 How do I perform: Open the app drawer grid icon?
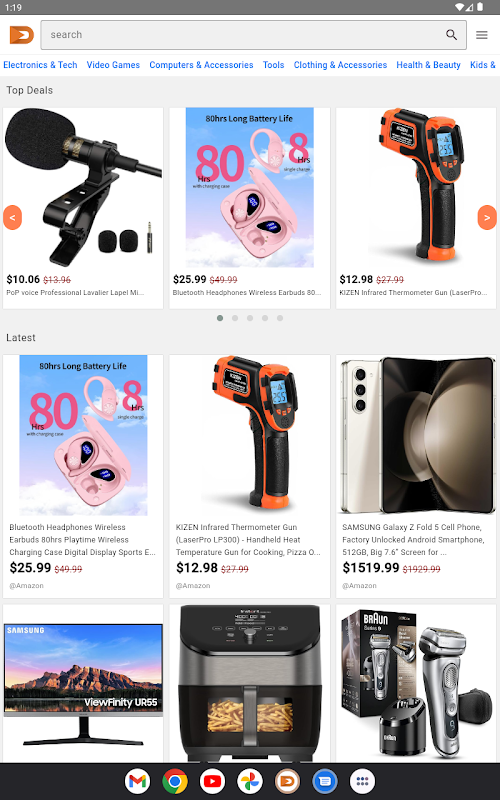click(362, 781)
